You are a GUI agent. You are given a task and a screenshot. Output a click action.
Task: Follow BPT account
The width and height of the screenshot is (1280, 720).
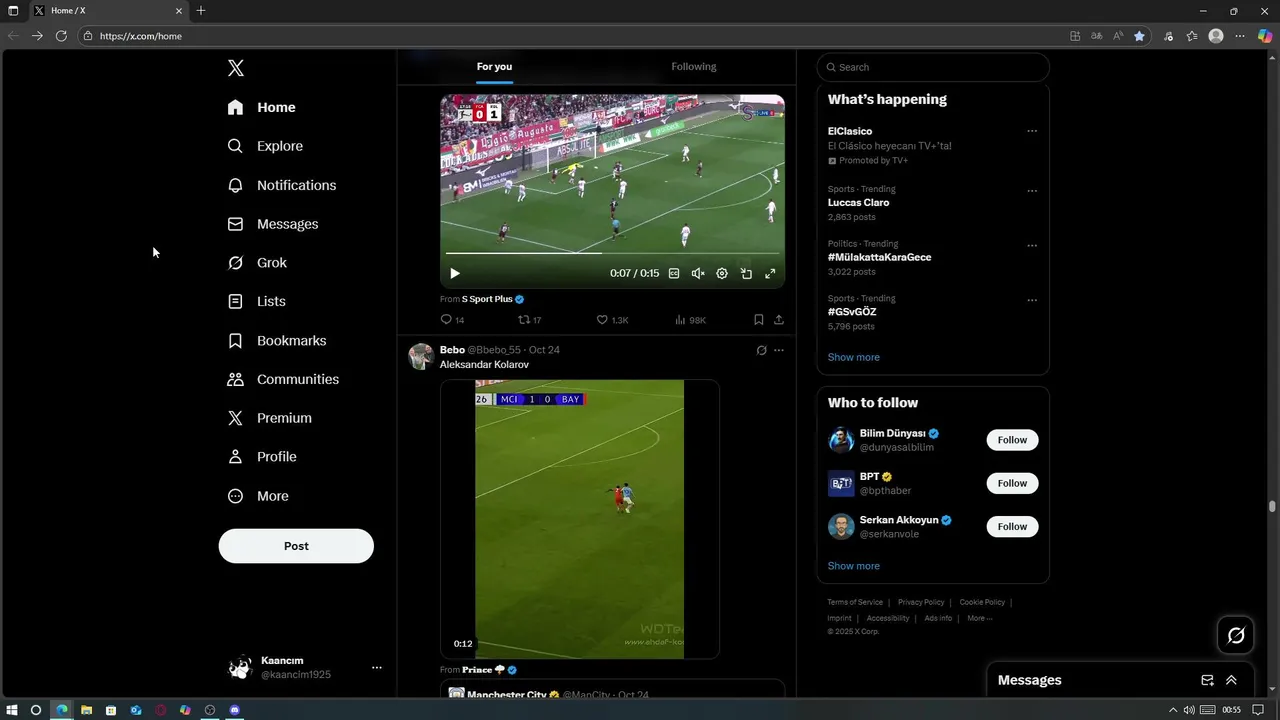(x=1012, y=483)
